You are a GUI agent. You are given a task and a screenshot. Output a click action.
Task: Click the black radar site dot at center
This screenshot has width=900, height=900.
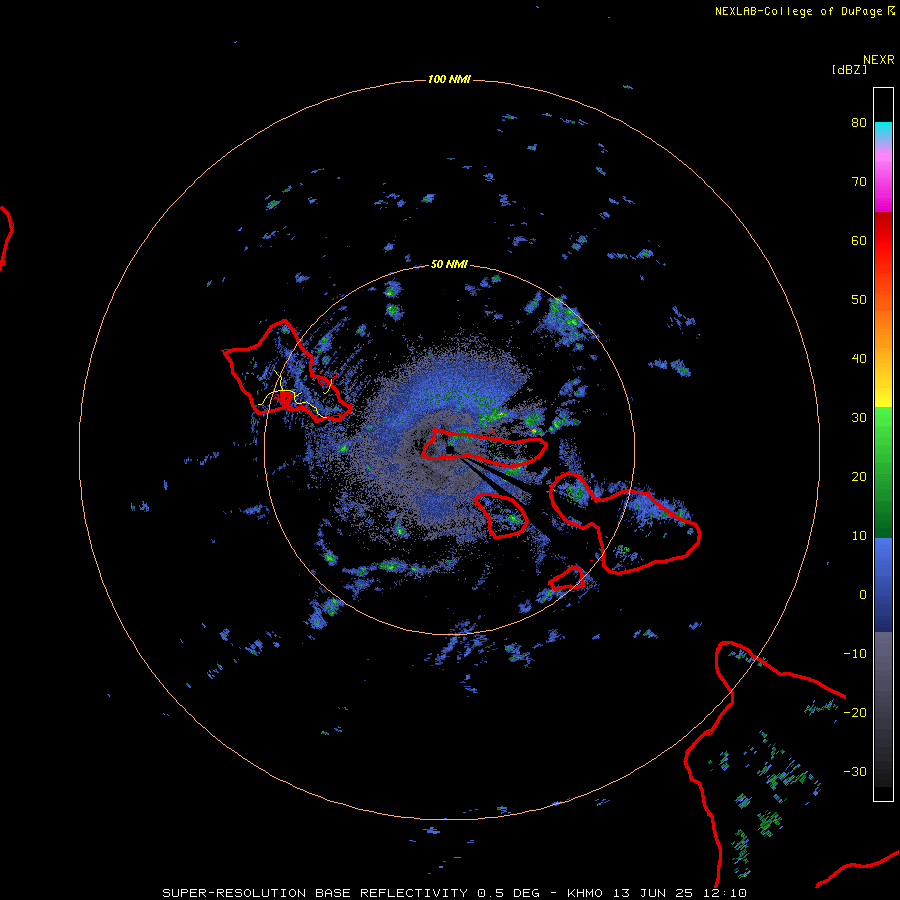point(450,449)
